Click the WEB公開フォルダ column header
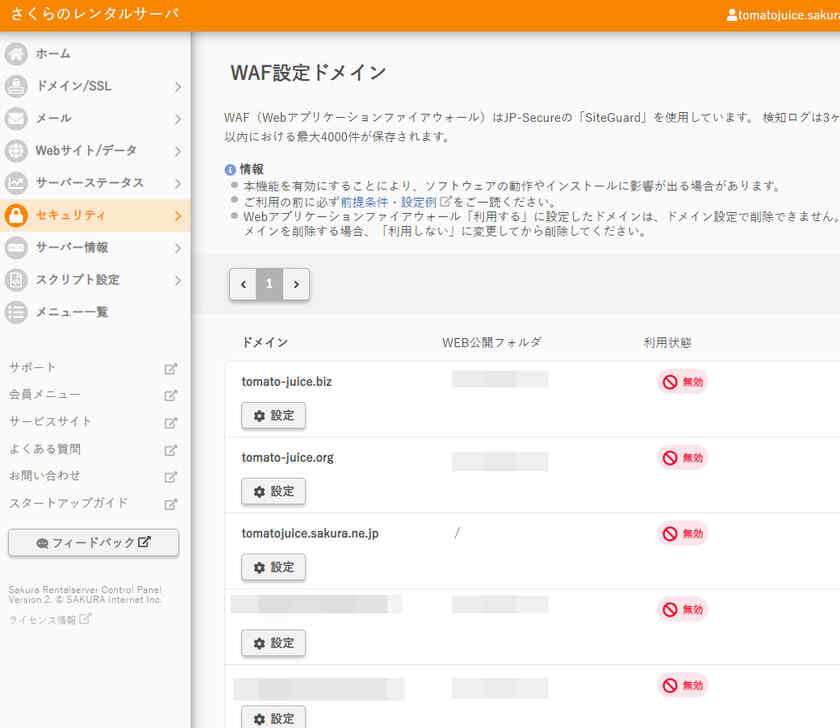The height and width of the screenshot is (728, 840). coord(492,342)
